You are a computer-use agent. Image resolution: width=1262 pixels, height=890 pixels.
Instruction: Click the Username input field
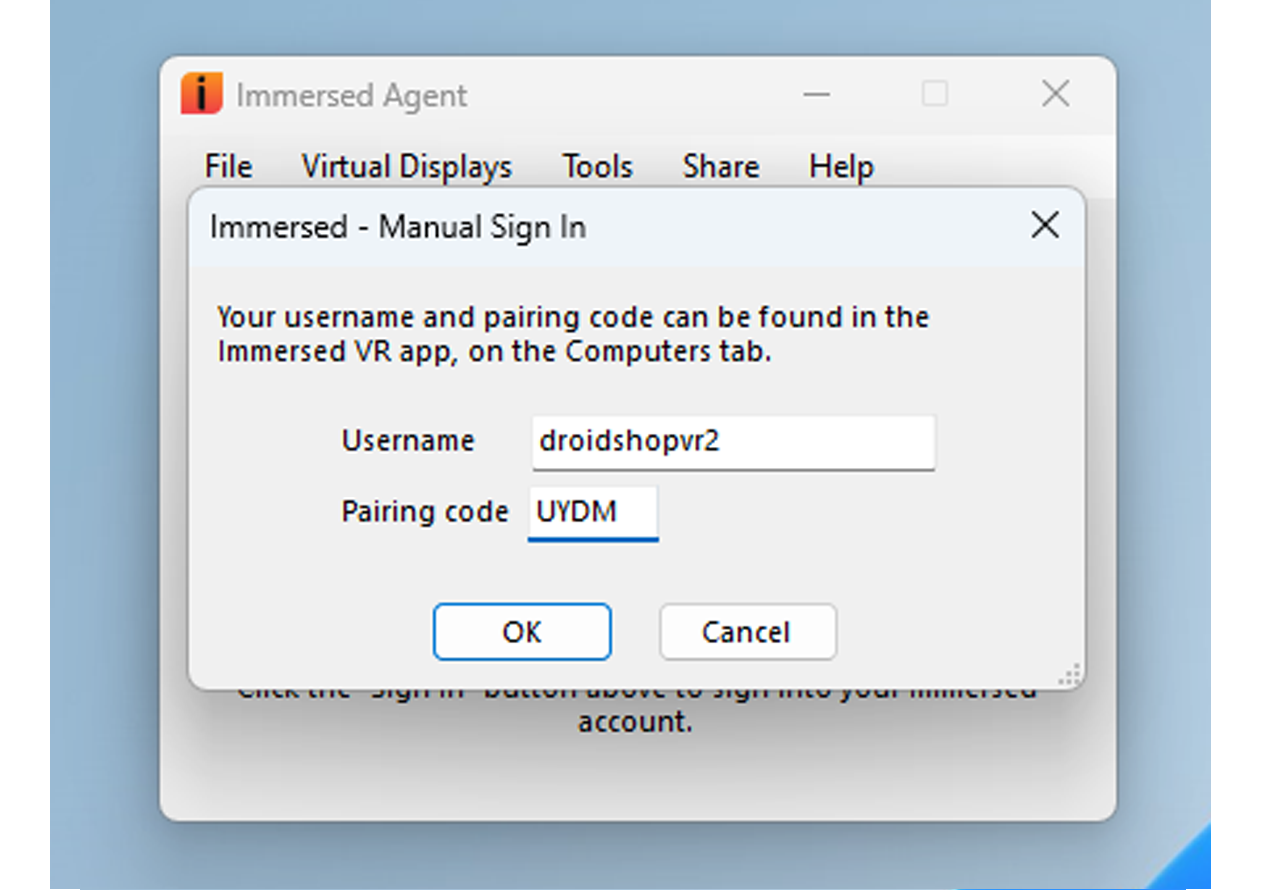pyautogui.click(x=733, y=442)
